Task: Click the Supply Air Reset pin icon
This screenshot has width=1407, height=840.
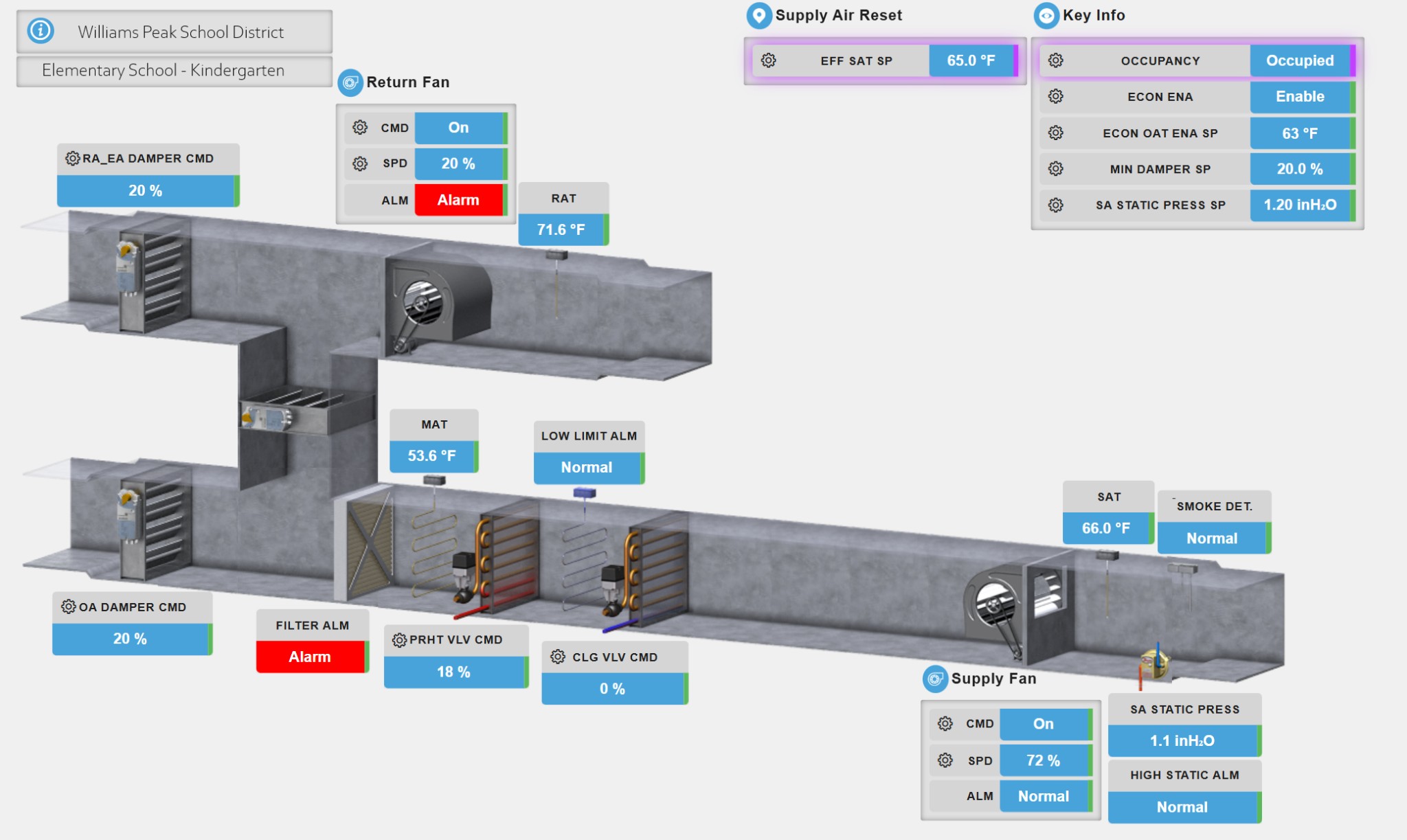Action: click(x=759, y=15)
